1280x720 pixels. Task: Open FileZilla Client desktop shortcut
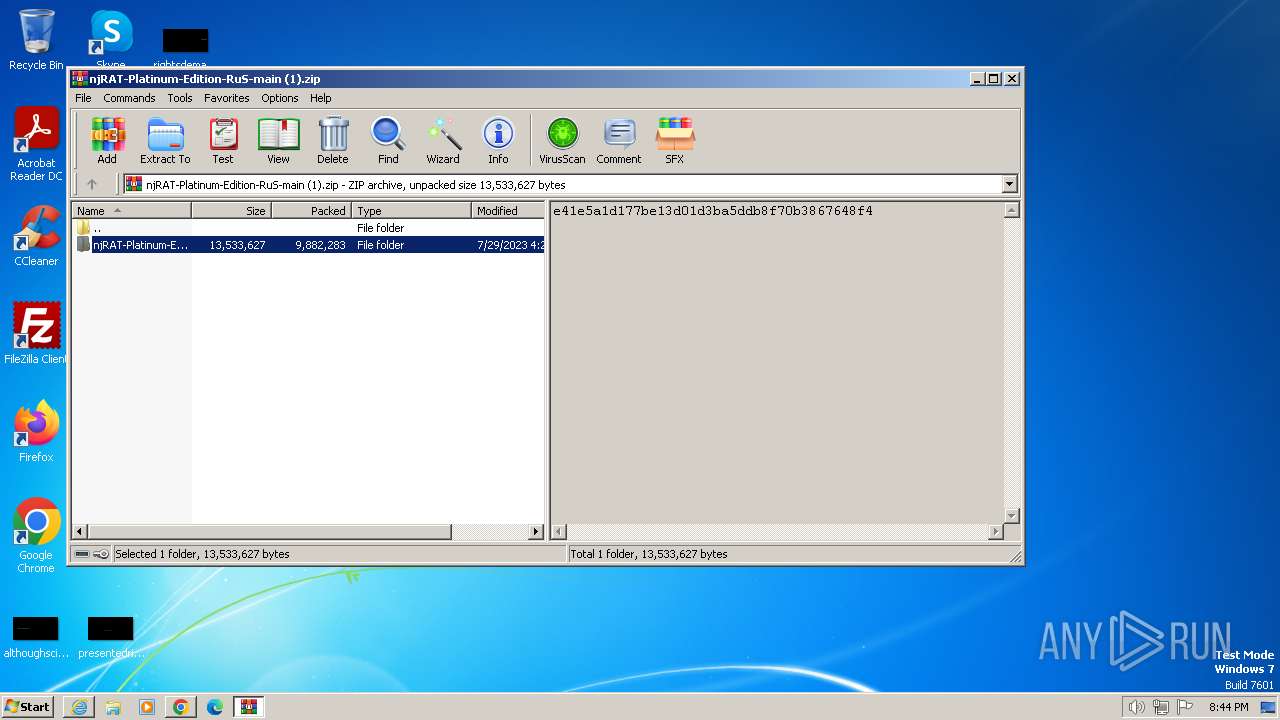[36, 333]
